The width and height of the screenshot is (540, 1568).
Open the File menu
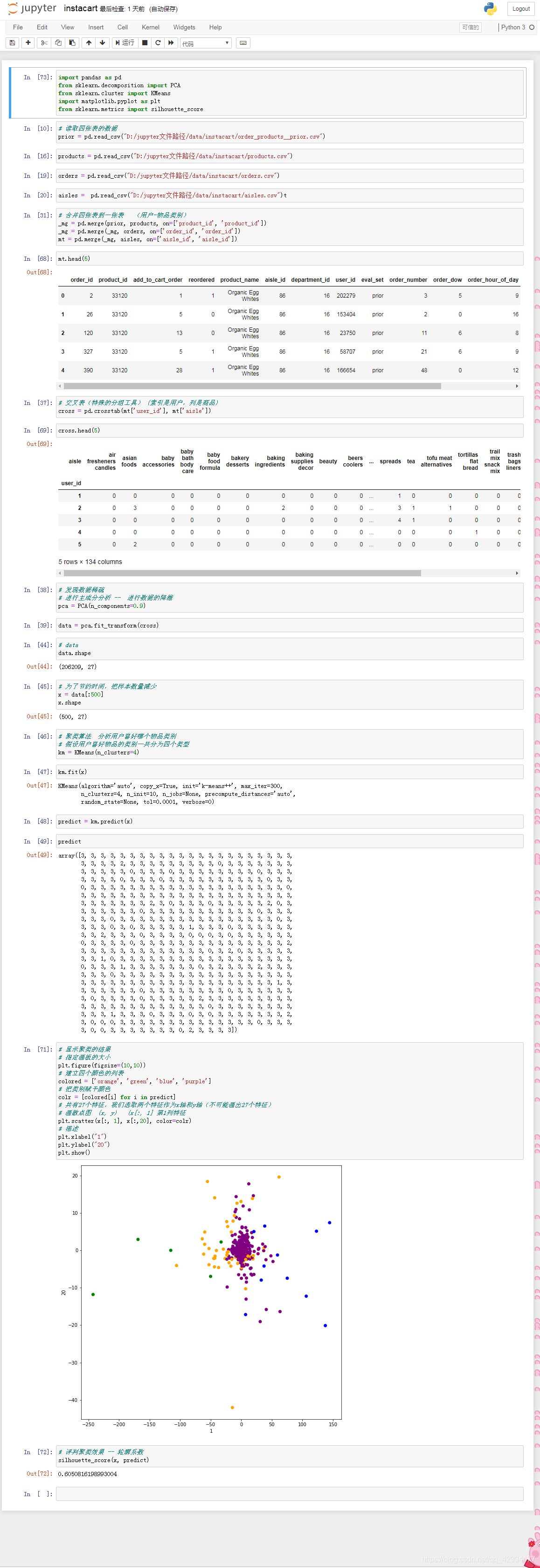18,28
